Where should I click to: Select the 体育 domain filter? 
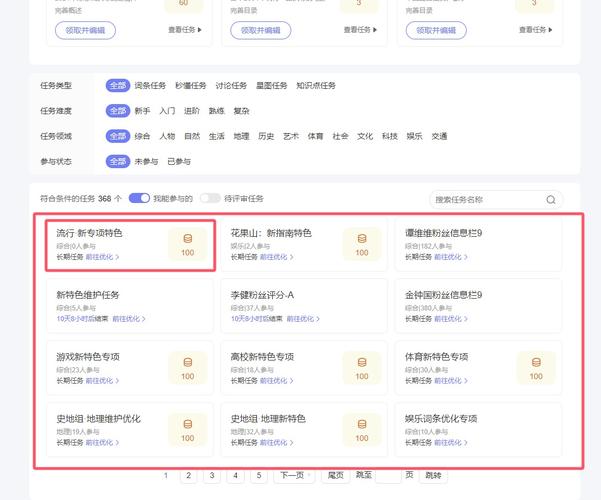coord(315,136)
